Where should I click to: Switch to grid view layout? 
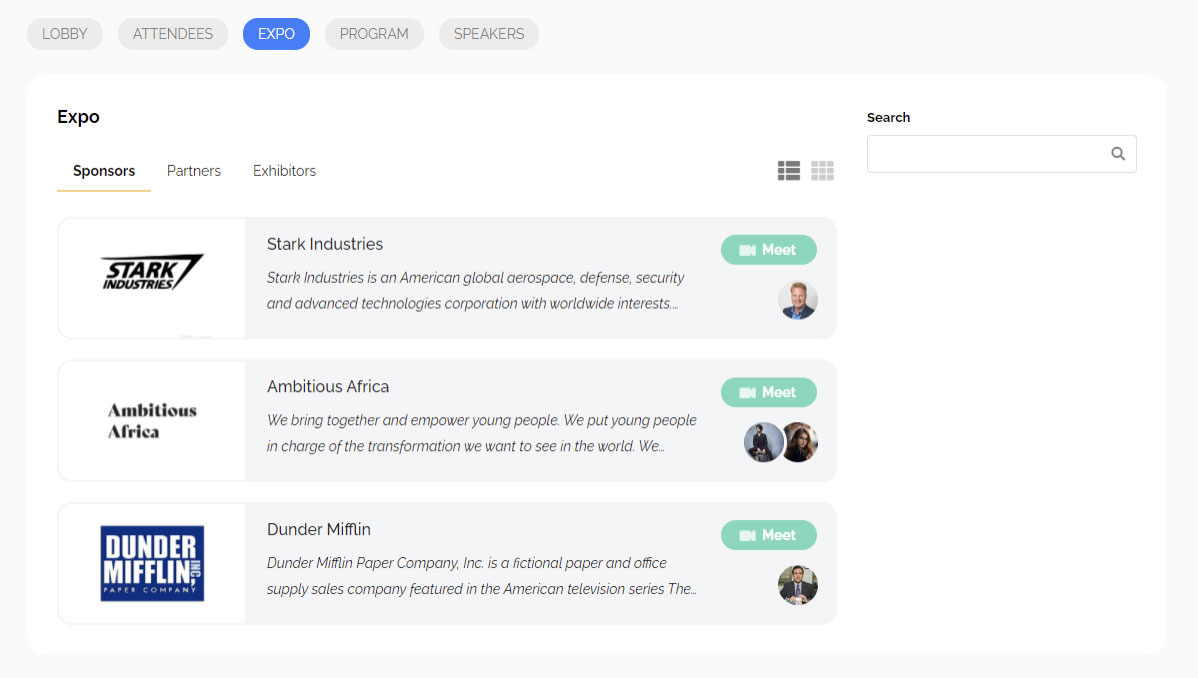822,171
